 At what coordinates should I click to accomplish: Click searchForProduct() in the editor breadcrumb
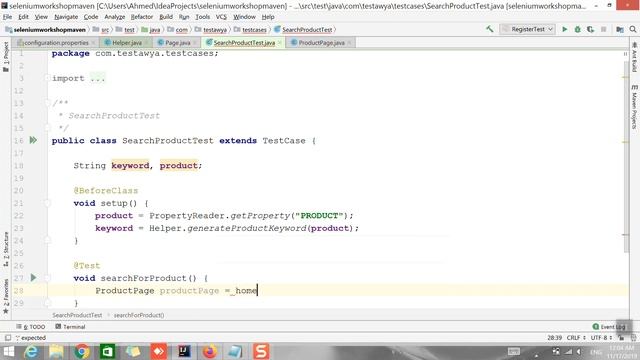pos(139,315)
